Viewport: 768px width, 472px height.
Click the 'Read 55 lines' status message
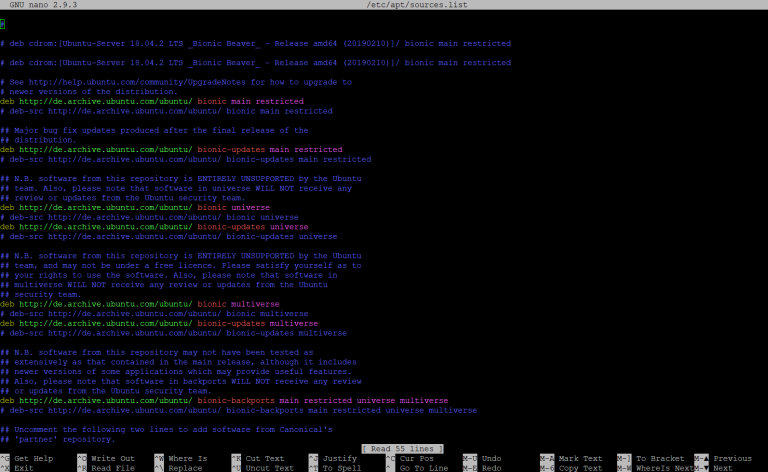click(x=402, y=448)
